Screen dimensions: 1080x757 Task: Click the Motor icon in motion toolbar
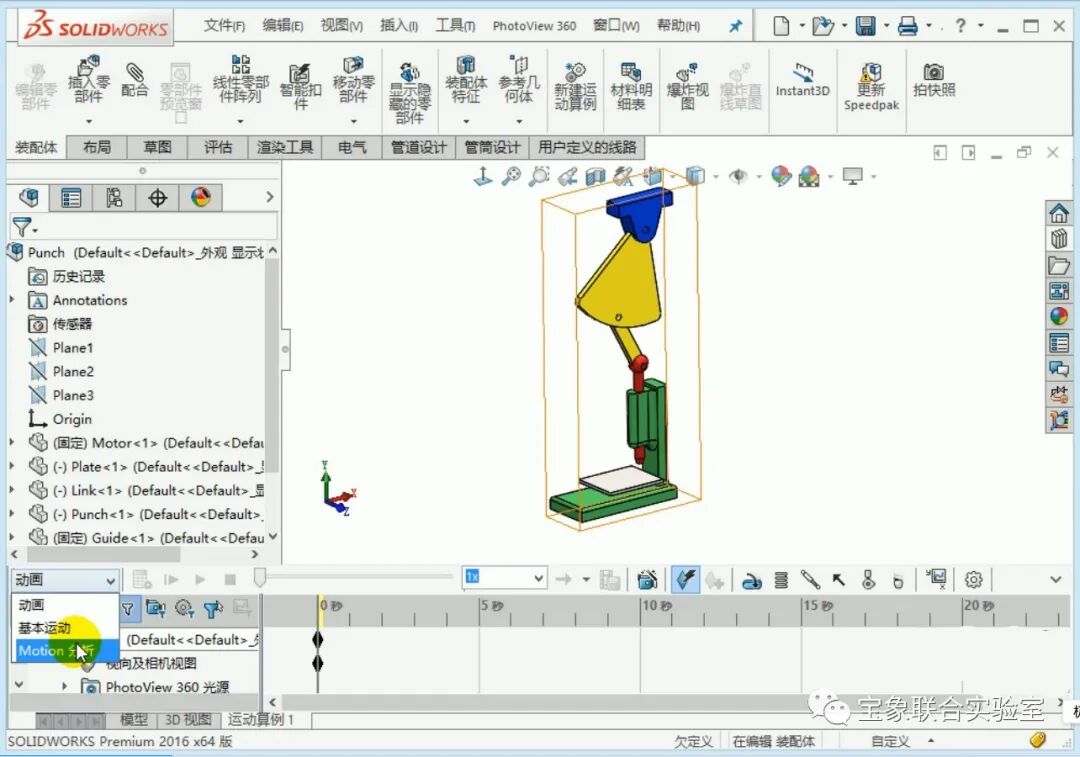pos(751,580)
